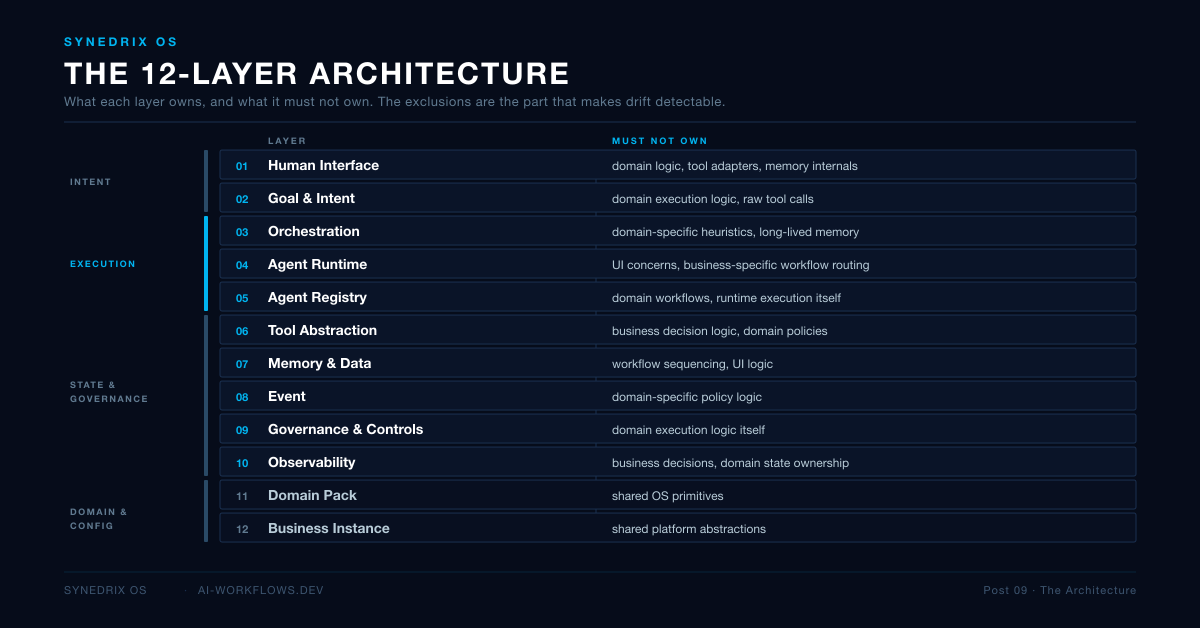Click 'domain execution logic itself' text
Screen dimensions: 1200x628
coord(689,430)
